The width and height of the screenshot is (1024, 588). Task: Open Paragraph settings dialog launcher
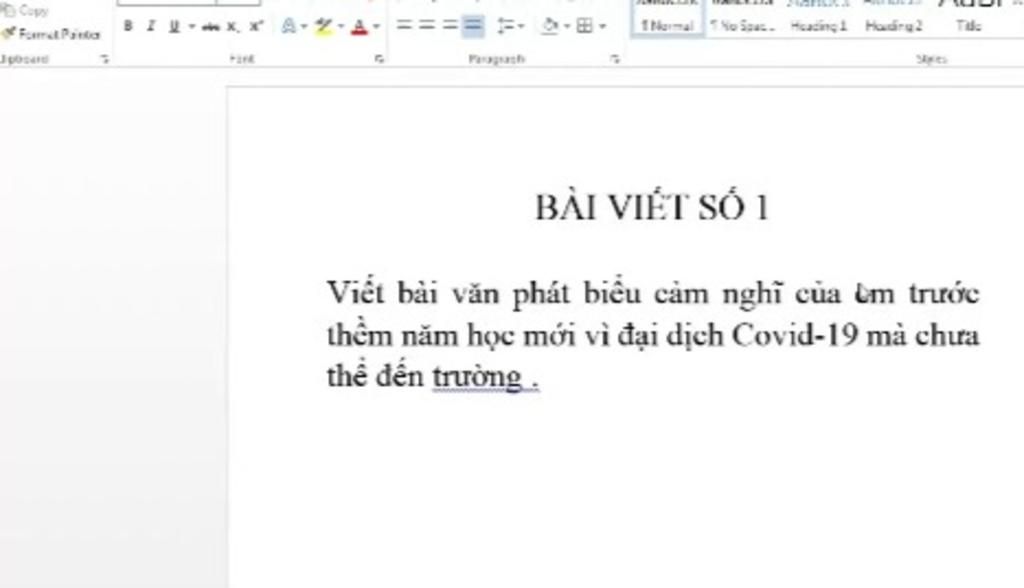coord(615,59)
